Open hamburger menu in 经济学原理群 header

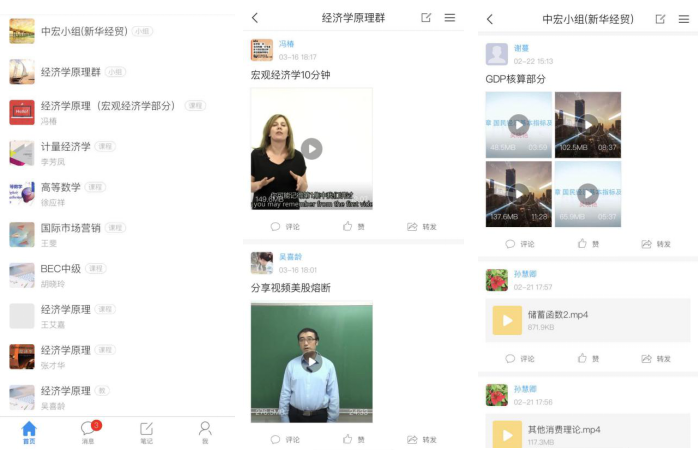point(450,18)
